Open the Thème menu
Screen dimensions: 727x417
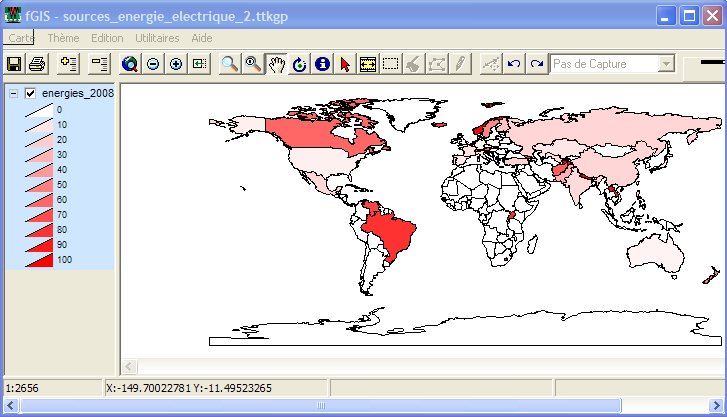tap(63, 37)
